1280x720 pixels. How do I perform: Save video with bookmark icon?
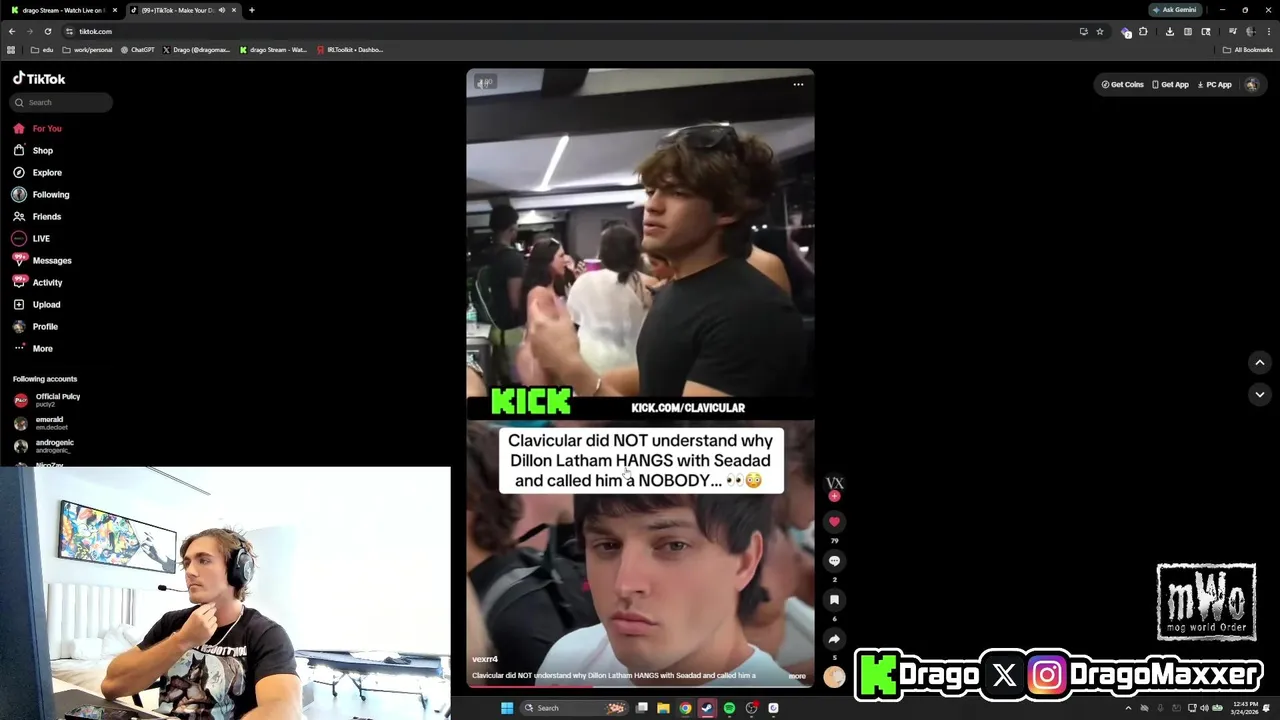click(834, 600)
